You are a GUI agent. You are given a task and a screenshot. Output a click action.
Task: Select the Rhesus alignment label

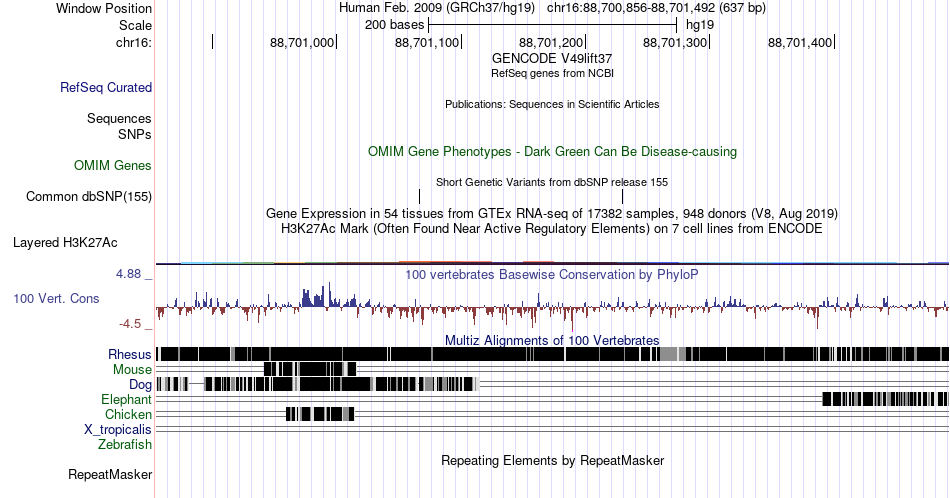click(130, 354)
